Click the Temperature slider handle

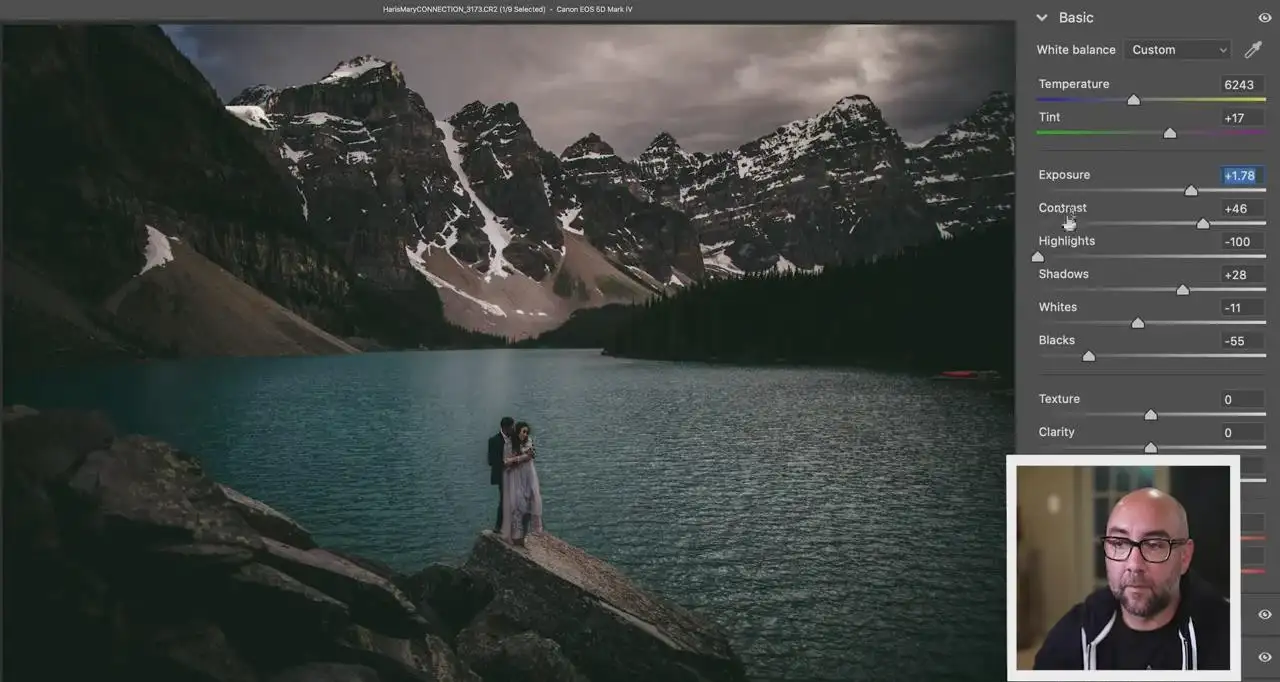(1133, 100)
